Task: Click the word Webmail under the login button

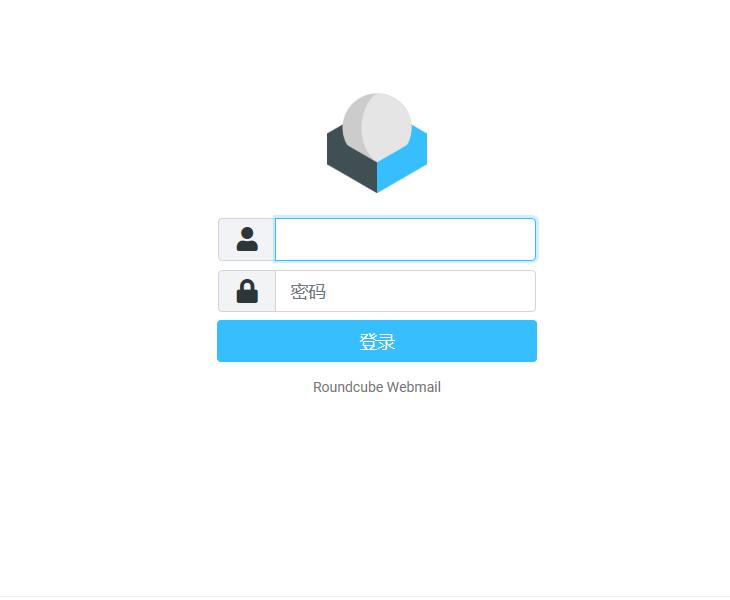Action: click(x=413, y=387)
